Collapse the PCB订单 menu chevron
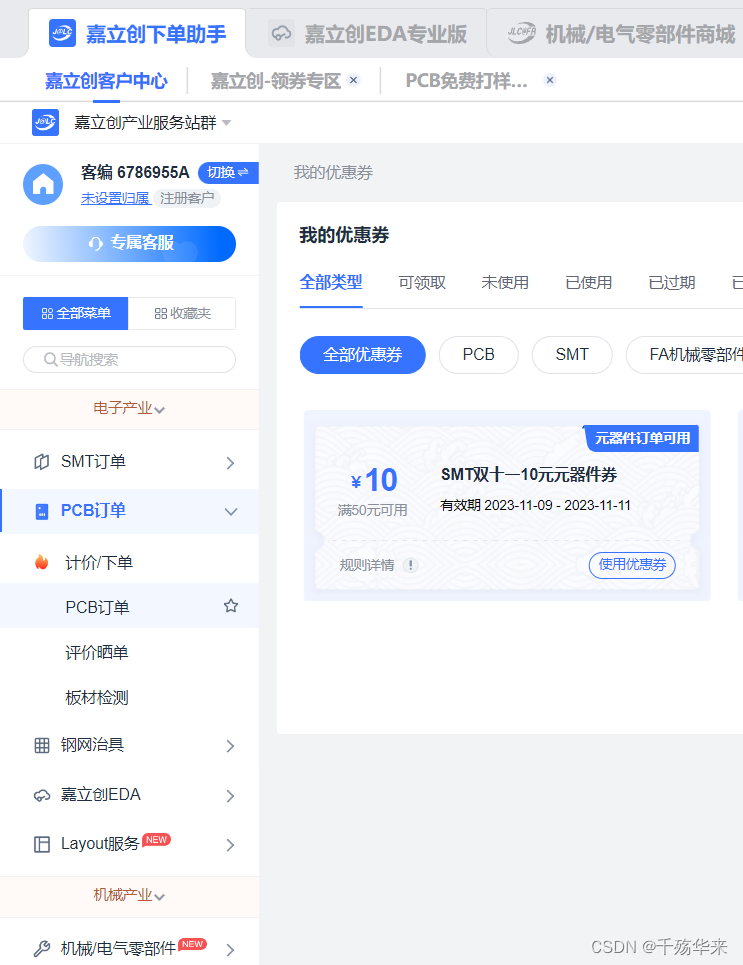 (231, 511)
